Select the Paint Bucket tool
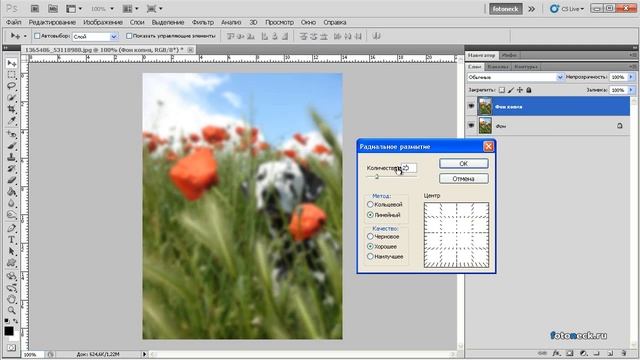 [11, 191]
